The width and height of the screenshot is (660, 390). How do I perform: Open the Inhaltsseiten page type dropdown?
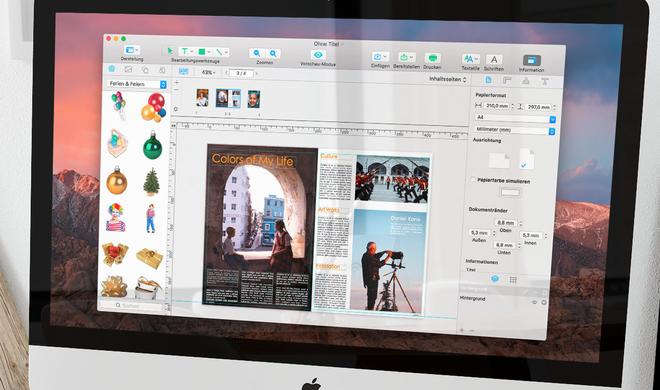coord(448,79)
